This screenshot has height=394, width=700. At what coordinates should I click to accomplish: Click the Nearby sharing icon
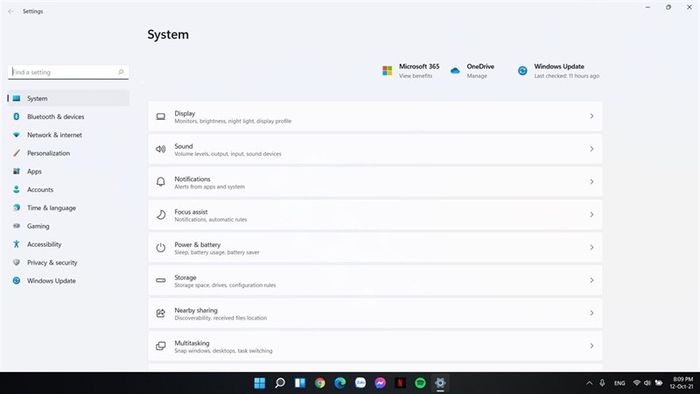coord(161,313)
